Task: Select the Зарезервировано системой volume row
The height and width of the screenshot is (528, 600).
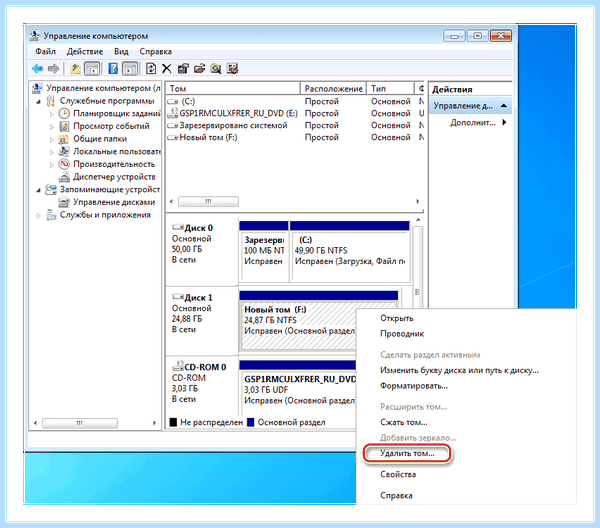Action: coord(295,125)
